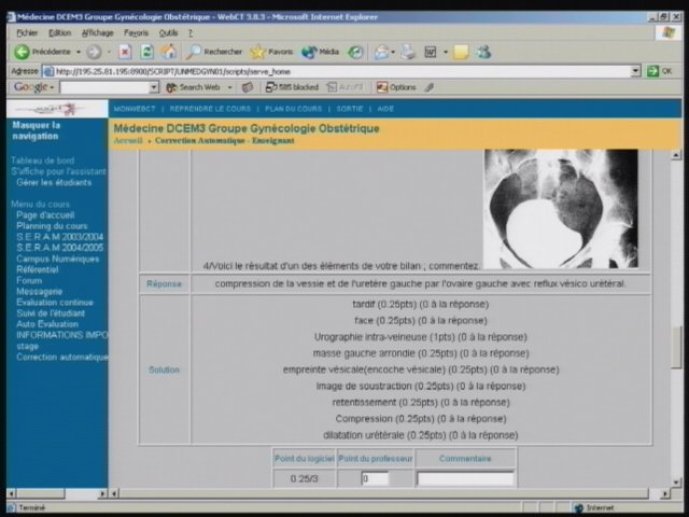Click the address URL field

point(338,71)
